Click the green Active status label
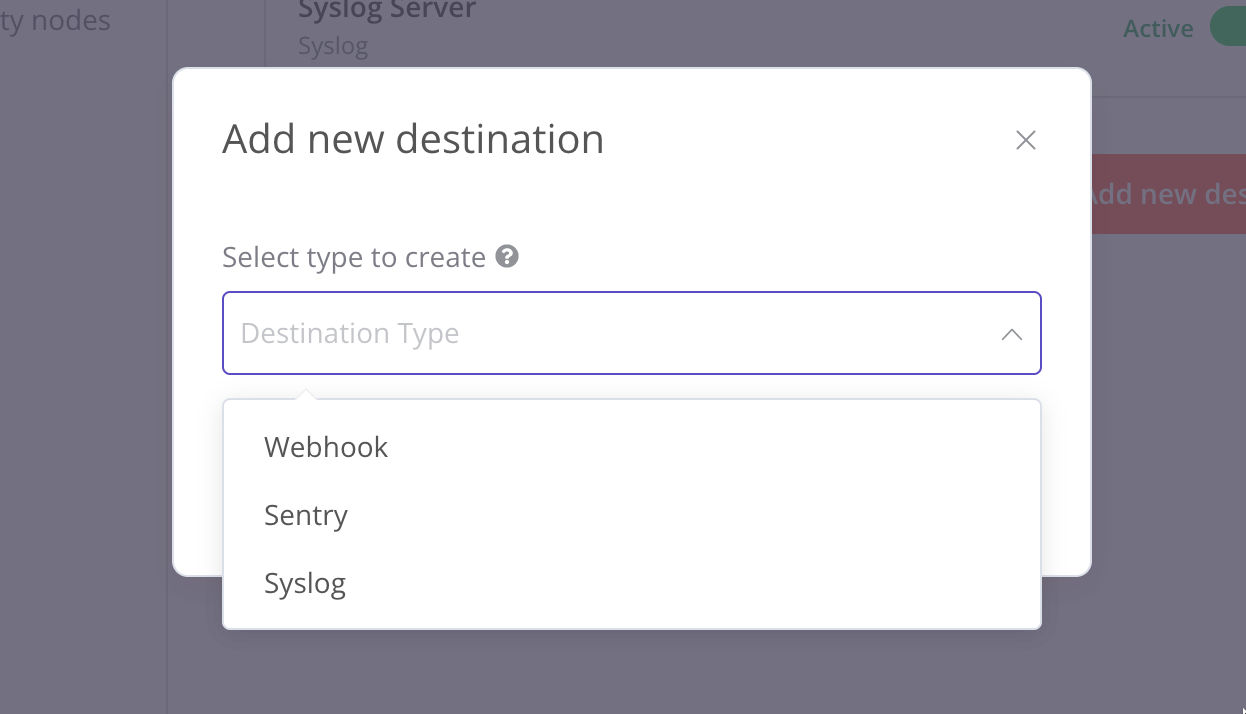 1157,29
